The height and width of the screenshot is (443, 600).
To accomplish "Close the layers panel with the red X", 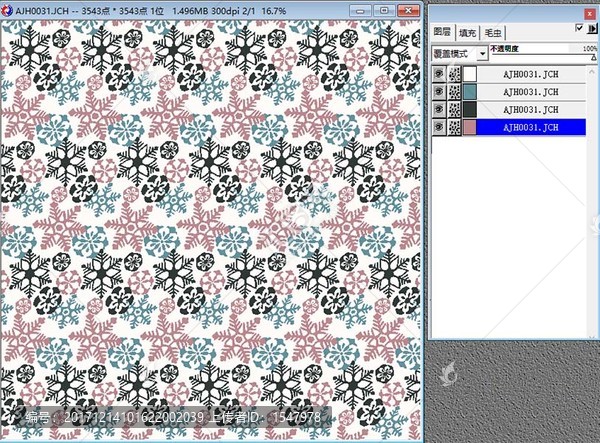I will coord(590,14).
